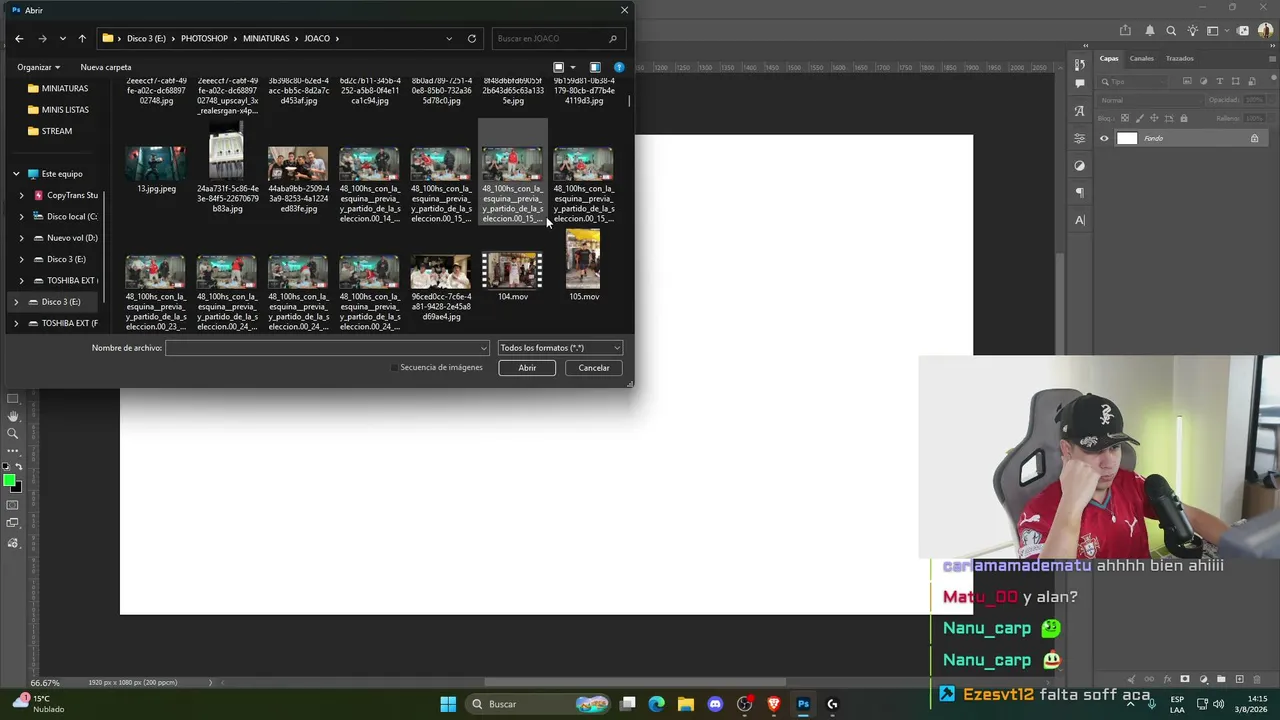Screen dimensions: 1280x720
Task: Open the Comments panel icon in the dock
Action: [x=1080, y=84]
